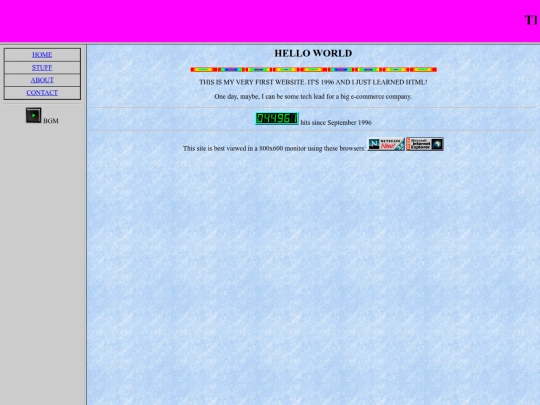Go to the STUFF page link

[42, 68]
